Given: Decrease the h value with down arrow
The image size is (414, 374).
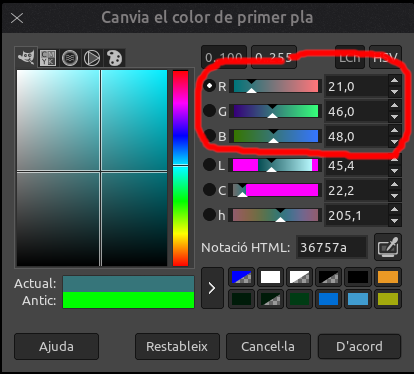Looking at the screenshot, I should tap(395, 221).
